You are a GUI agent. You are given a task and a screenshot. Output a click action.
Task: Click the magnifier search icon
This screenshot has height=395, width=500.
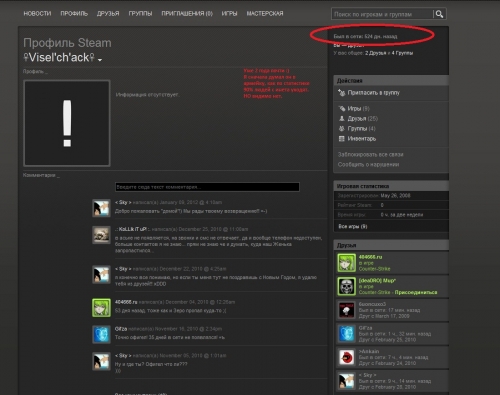tap(439, 14)
